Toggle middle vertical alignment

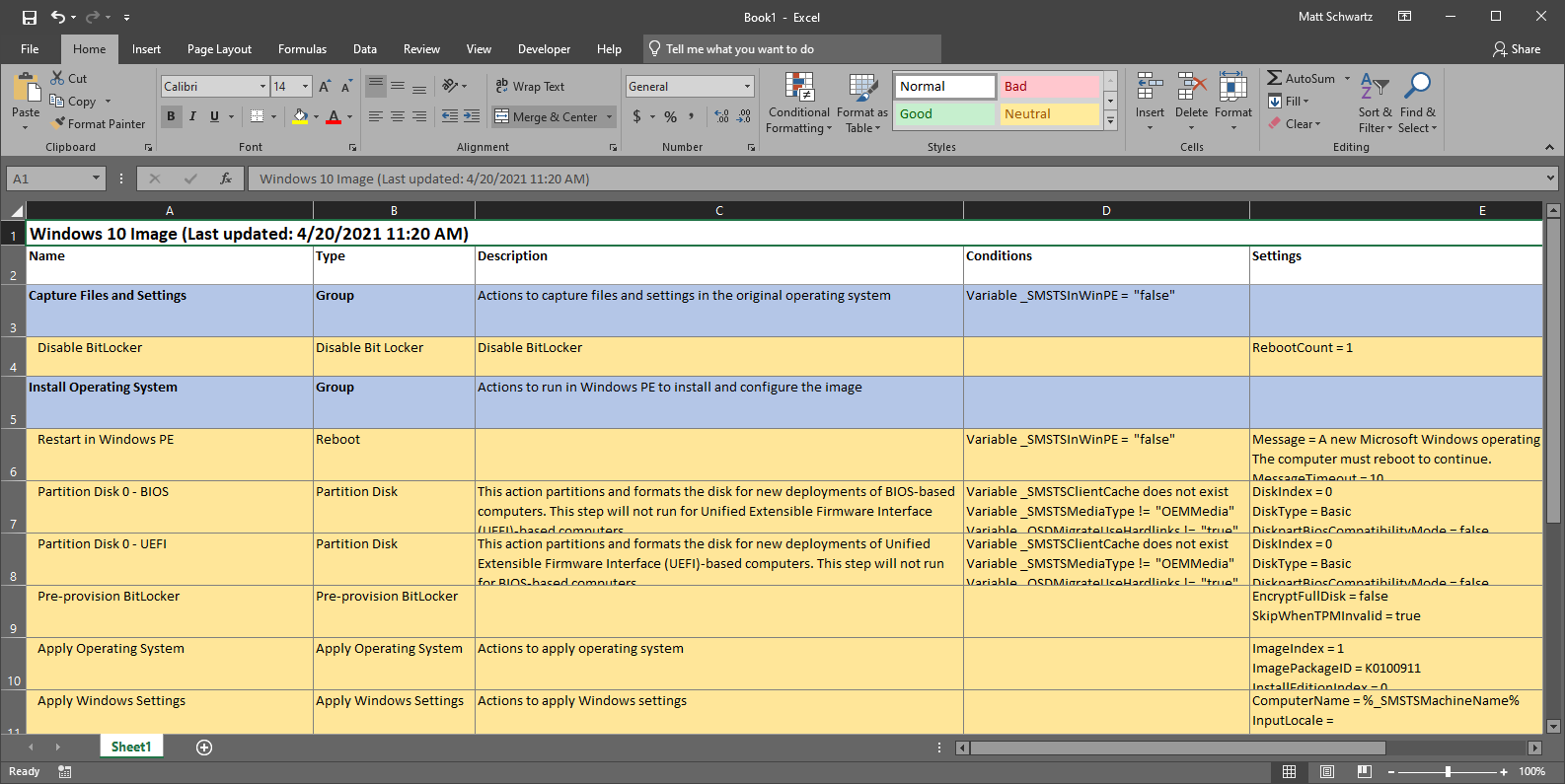pyautogui.click(x=398, y=87)
